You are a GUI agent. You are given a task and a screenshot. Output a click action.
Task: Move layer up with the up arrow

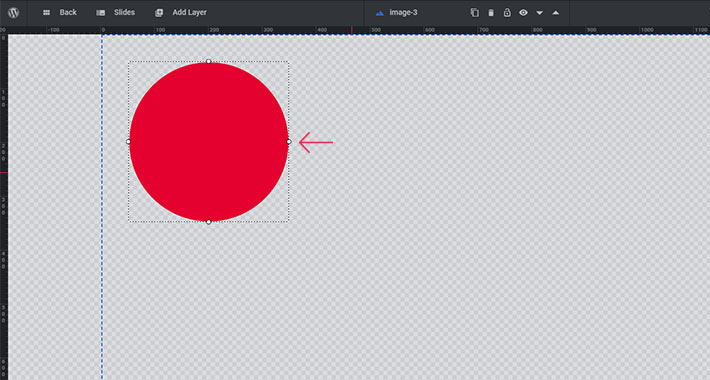[x=556, y=13]
